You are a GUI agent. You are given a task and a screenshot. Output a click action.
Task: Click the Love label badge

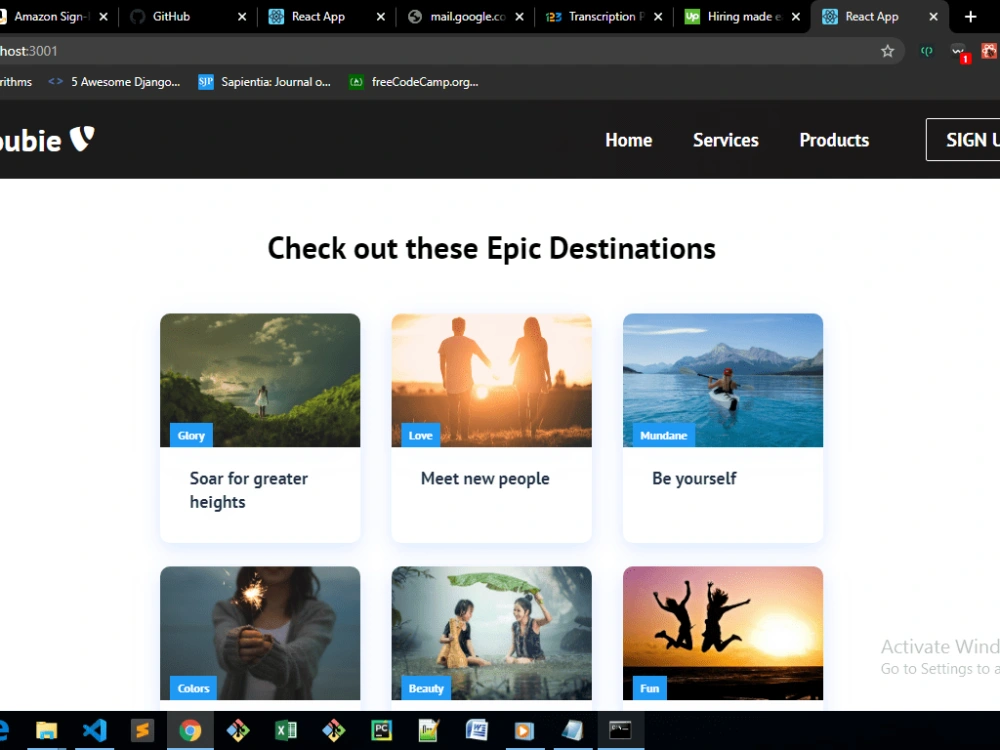point(420,435)
